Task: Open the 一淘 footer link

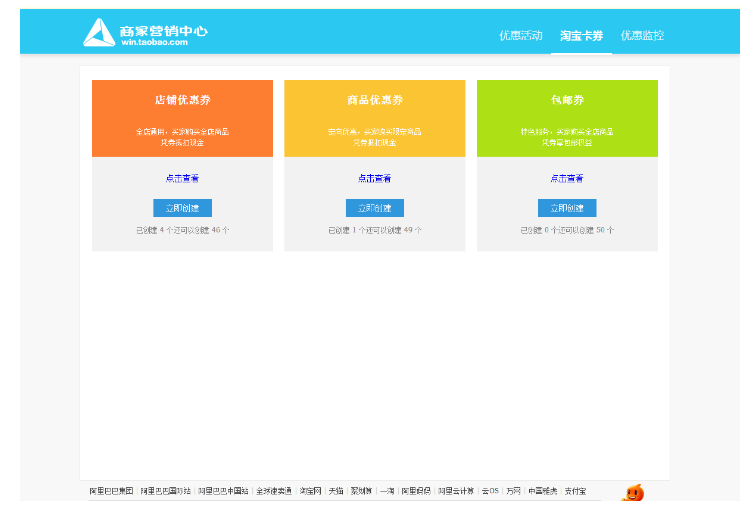Action: tap(387, 491)
